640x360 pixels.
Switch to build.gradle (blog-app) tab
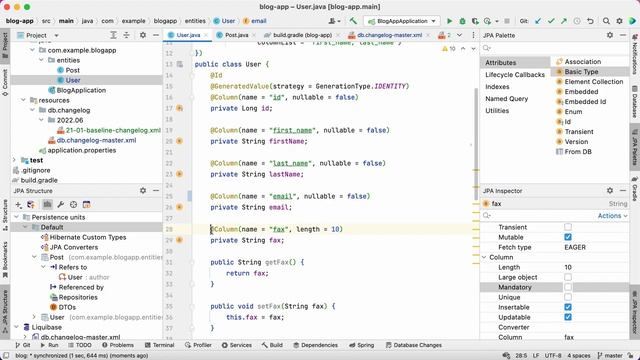point(302,35)
